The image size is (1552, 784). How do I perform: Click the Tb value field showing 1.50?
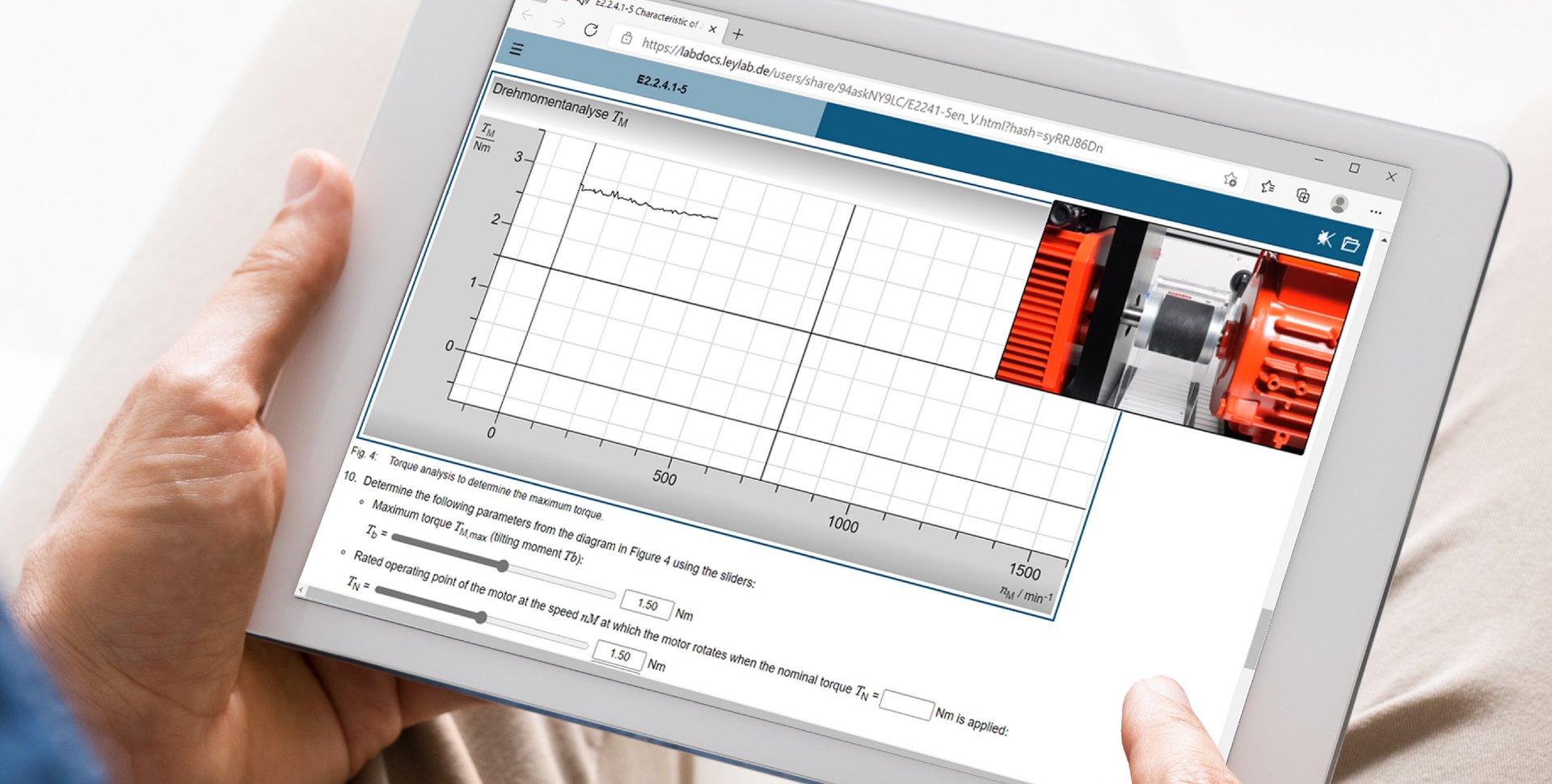(x=647, y=604)
